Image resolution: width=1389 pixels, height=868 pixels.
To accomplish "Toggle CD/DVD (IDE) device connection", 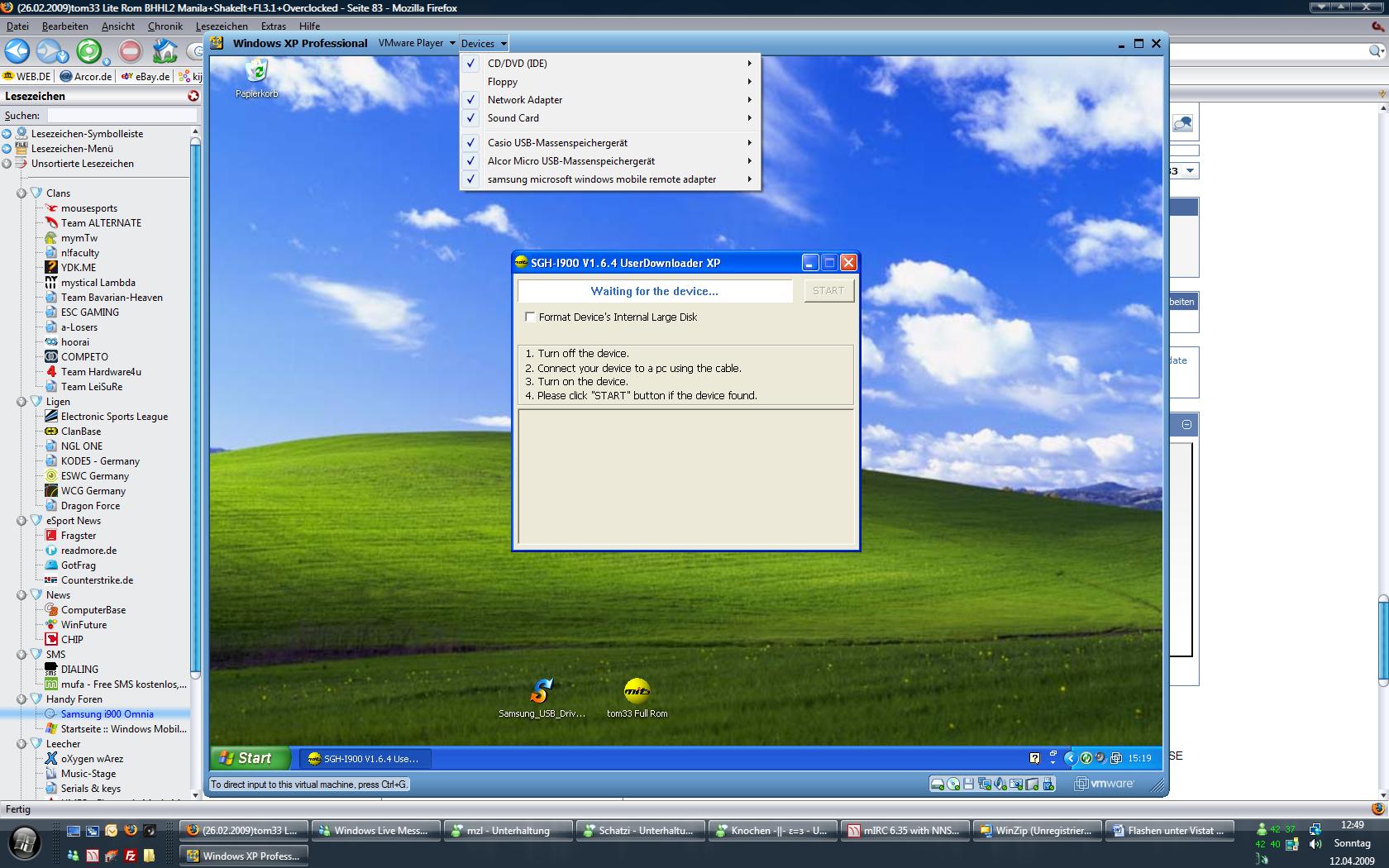I will 610,64.
